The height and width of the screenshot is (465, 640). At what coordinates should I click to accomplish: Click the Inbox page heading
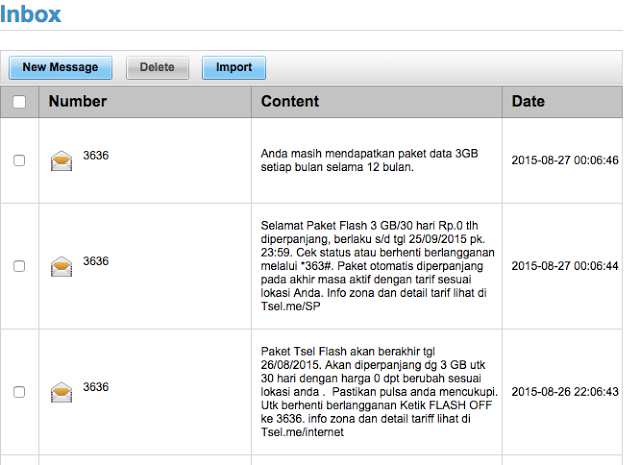pyautogui.click(x=31, y=14)
